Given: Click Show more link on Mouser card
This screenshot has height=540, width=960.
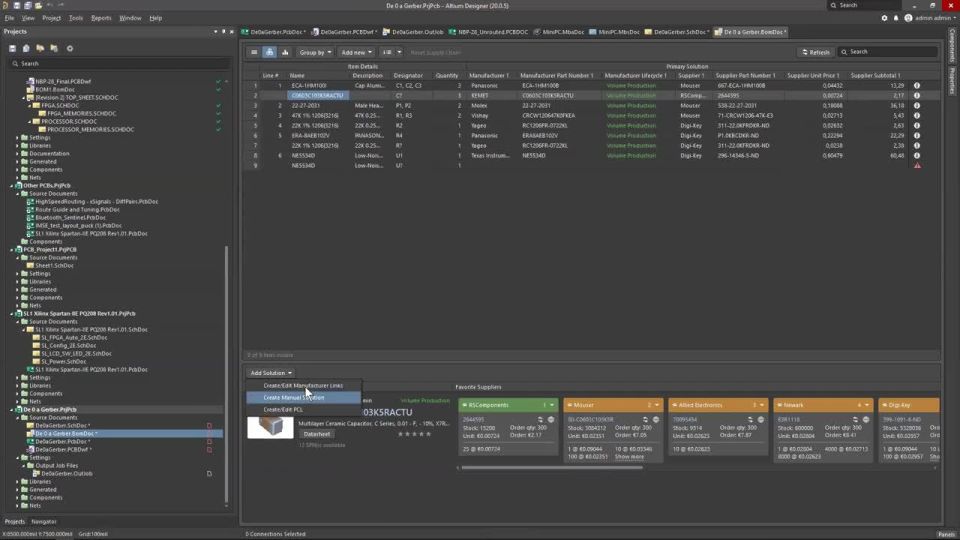Looking at the screenshot, I should coord(629,457).
